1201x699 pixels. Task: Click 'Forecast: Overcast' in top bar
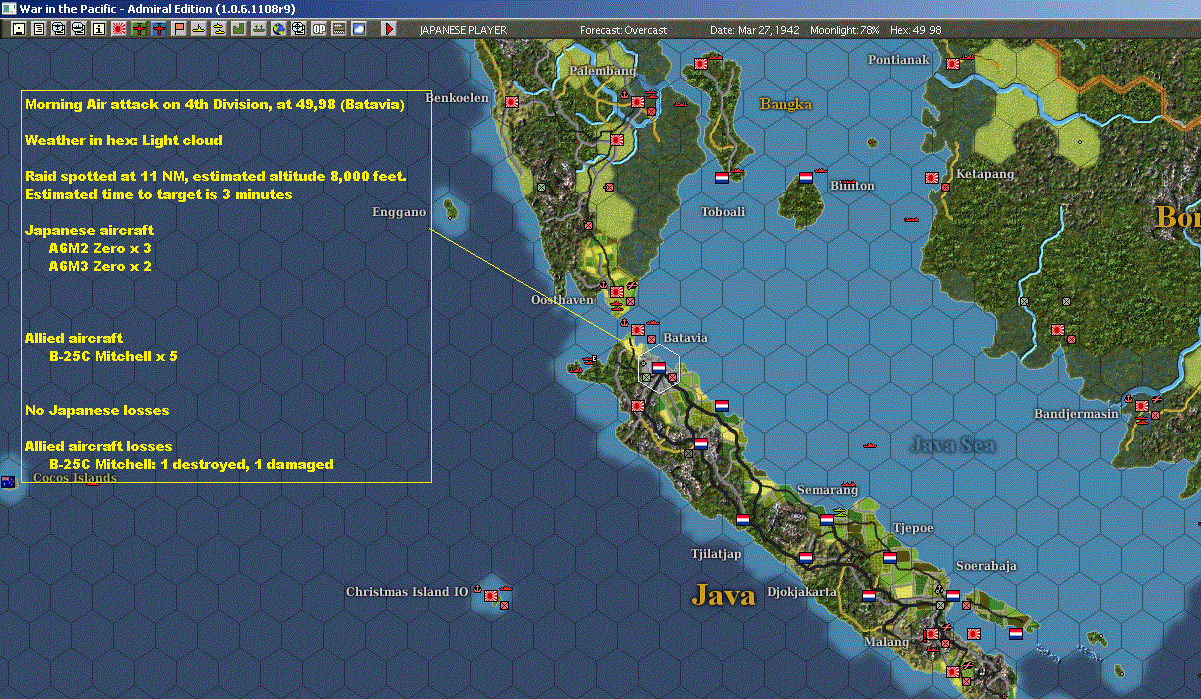tap(623, 30)
